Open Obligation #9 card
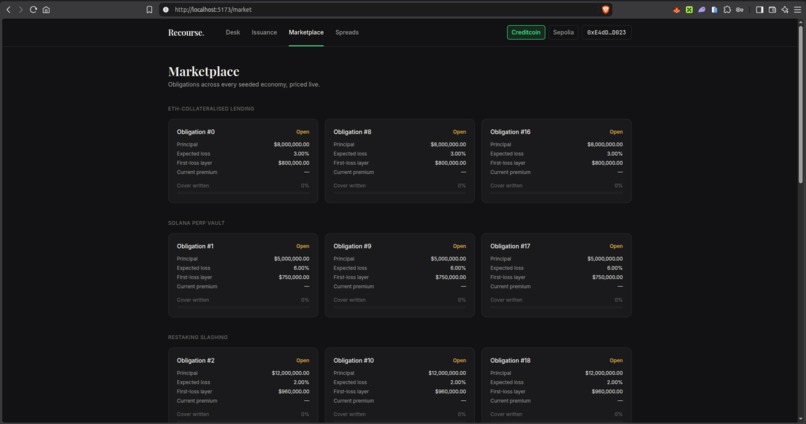This screenshot has height=424, width=806. click(x=400, y=275)
